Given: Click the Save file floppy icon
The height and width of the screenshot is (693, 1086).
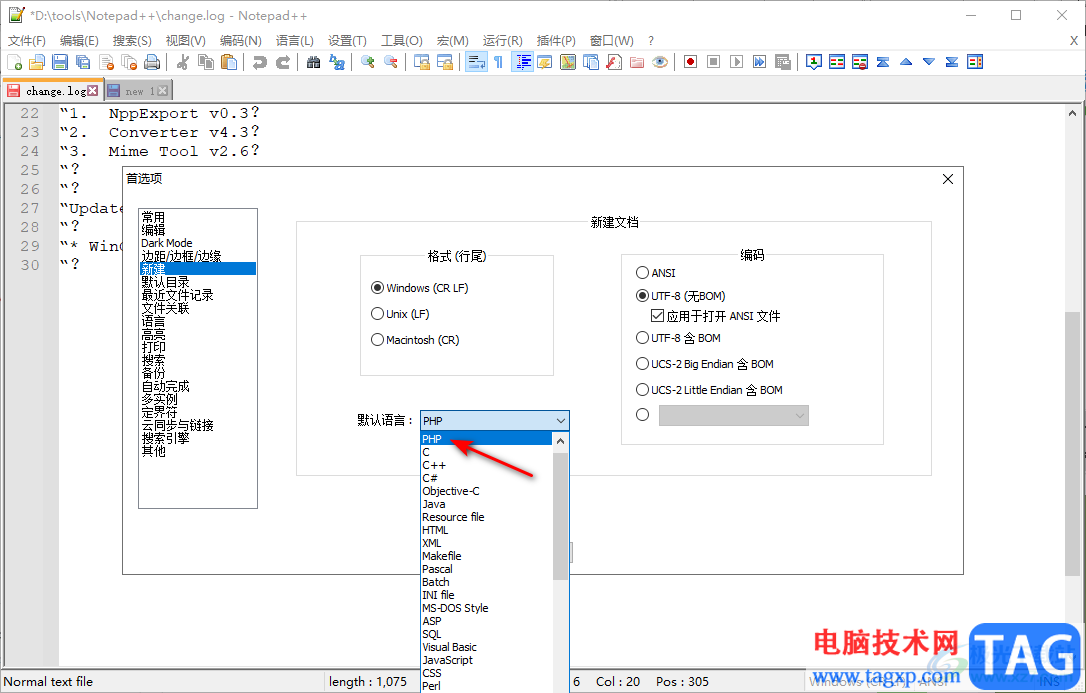Looking at the screenshot, I should (x=60, y=62).
